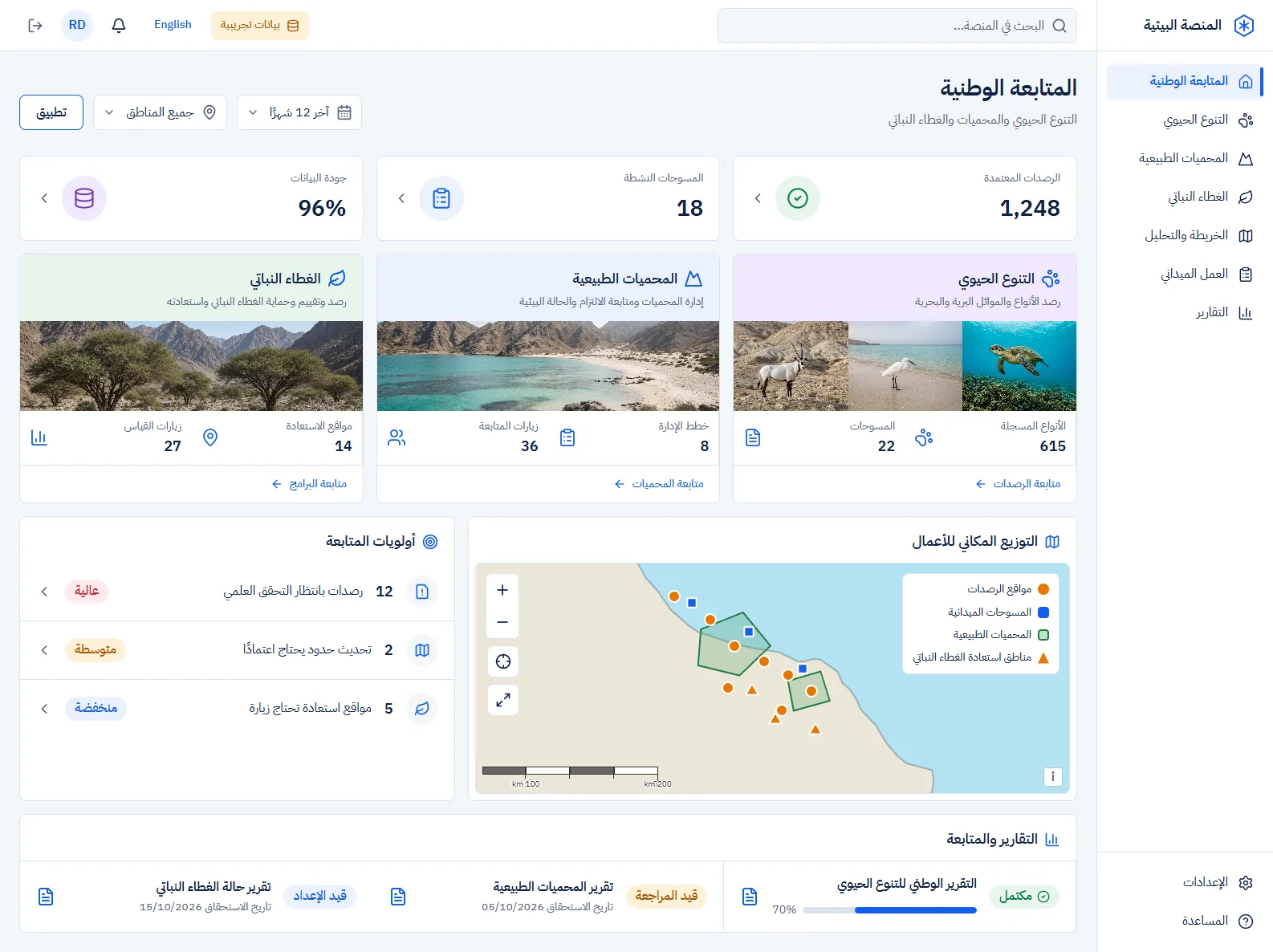Expand the 12 رصدات بانتظار التحقق العلمي row
Viewport: 1273px width, 952px height.
(237, 592)
